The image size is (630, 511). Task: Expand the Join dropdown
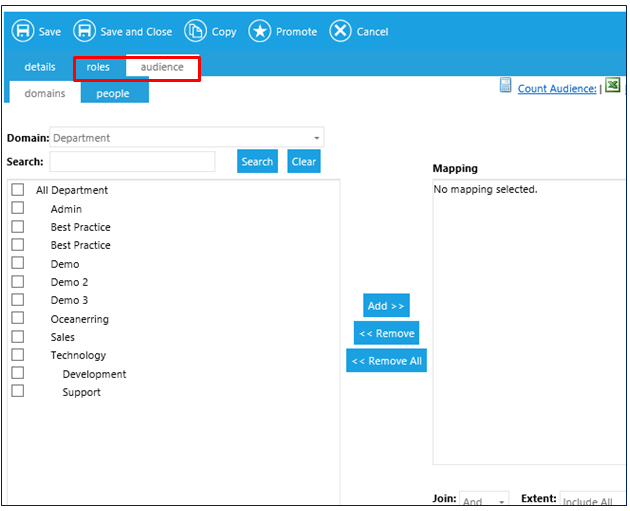point(485,501)
